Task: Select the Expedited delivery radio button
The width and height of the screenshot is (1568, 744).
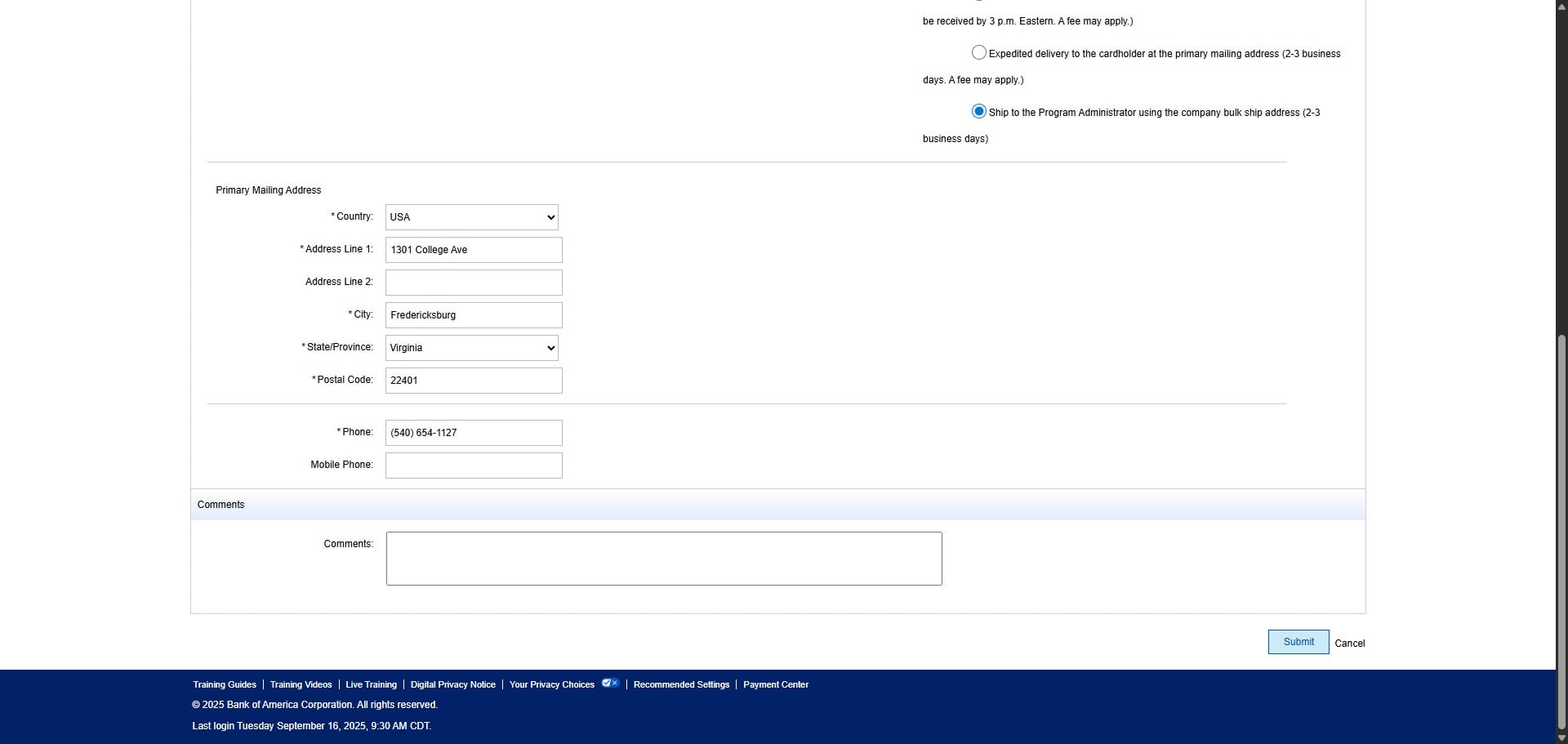Action: [x=978, y=52]
